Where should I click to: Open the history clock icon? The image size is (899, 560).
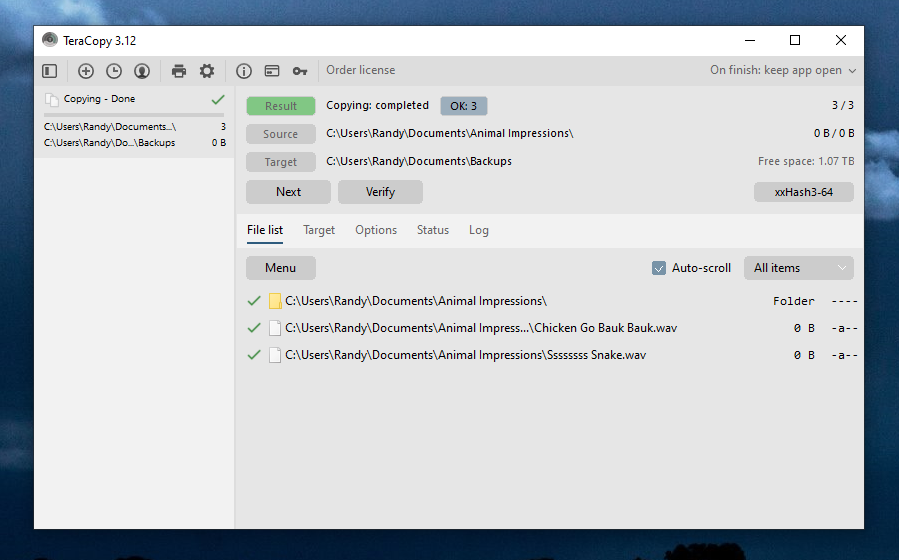(x=114, y=71)
